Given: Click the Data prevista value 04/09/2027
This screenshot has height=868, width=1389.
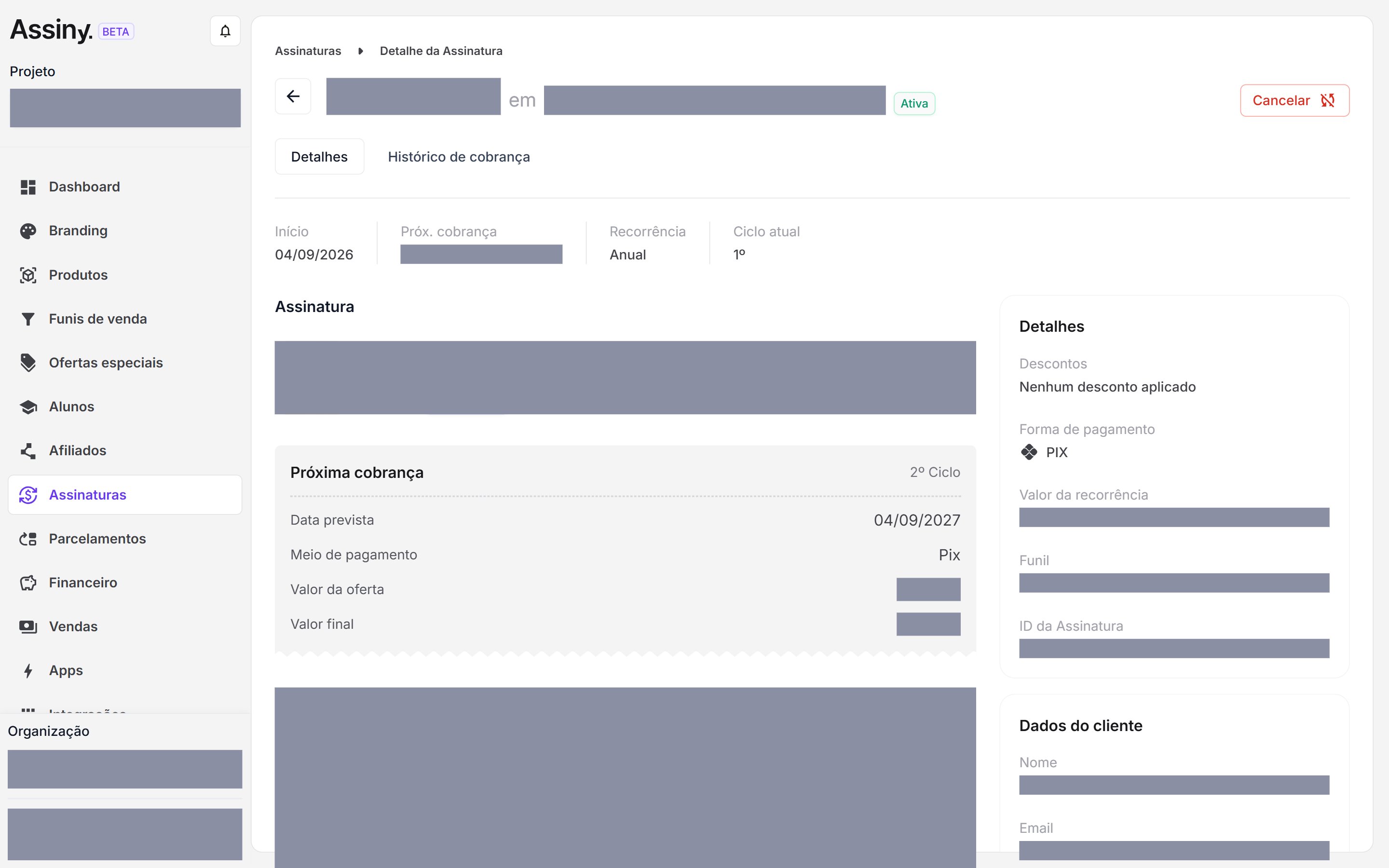Looking at the screenshot, I should [x=917, y=520].
